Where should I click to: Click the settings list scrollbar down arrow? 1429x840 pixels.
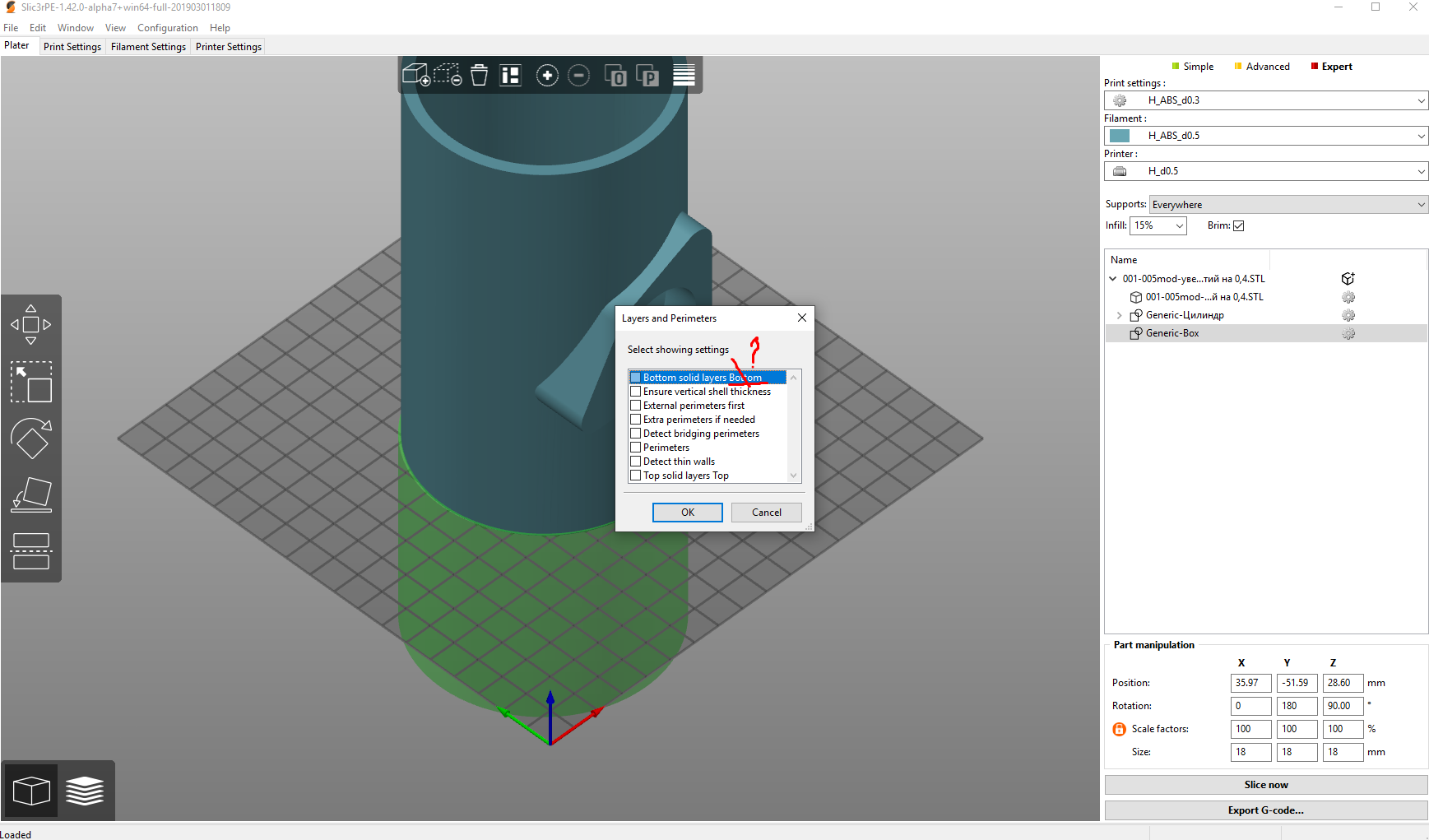793,476
